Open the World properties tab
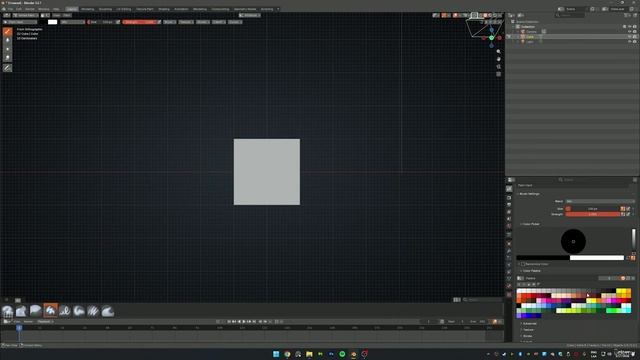Image resolution: width=640 pixels, height=360 pixels. click(x=509, y=226)
